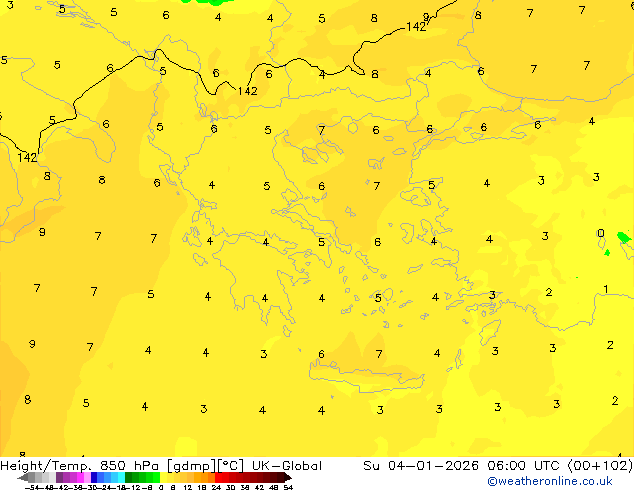This screenshot has width=634, height=490.
Task: Pick the light pink swatch in the legend
Action: pyautogui.click(x=87, y=478)
